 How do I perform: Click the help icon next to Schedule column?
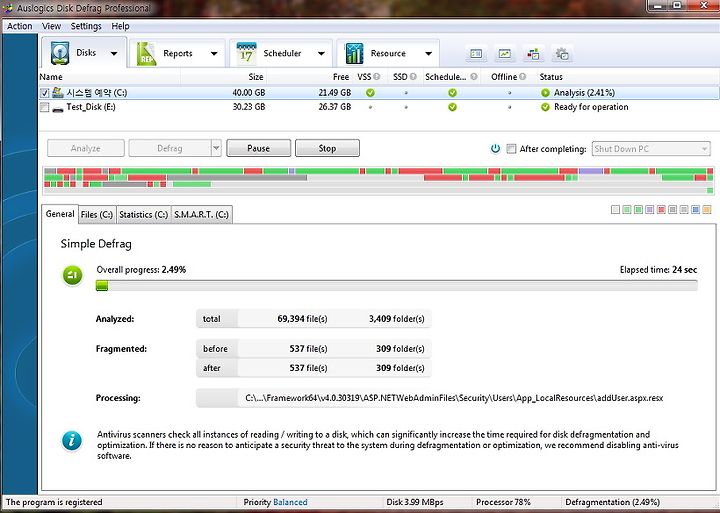474,77
